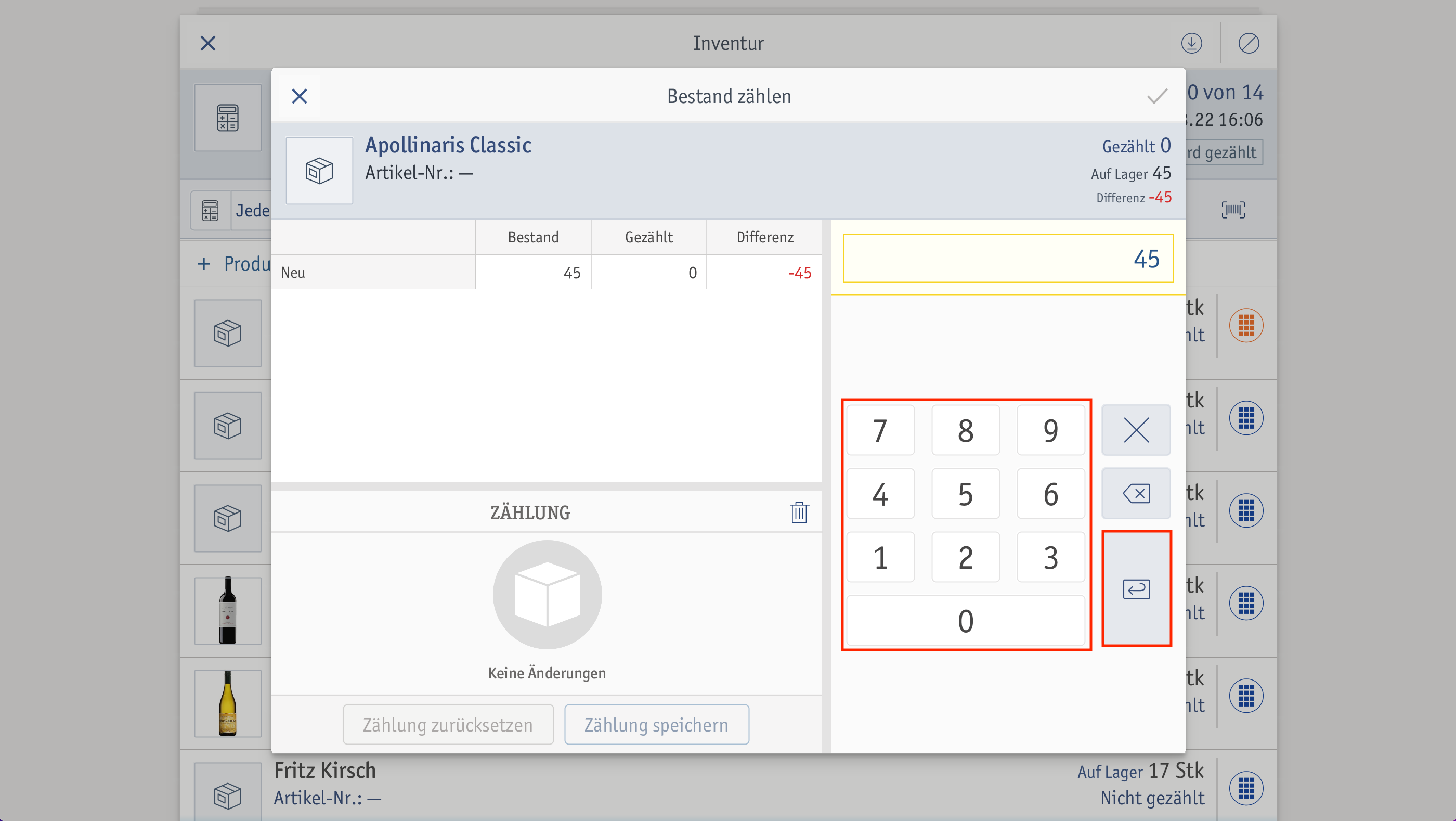This screenshot has height=821, width=1456.
Task: Confirm count with the checkmark icon
Action: pyautogui.click(x=1157, y=96)
